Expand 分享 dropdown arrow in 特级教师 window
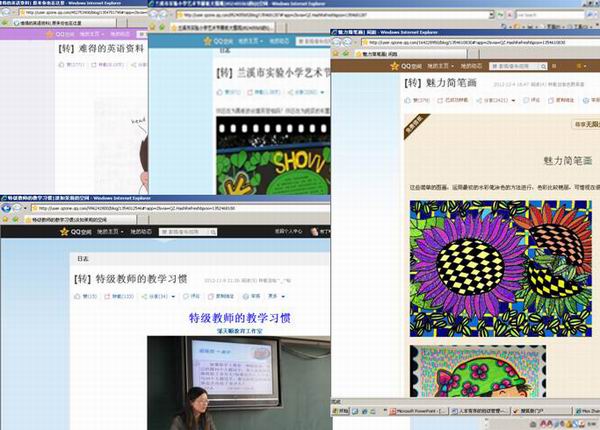 [173, 297]
